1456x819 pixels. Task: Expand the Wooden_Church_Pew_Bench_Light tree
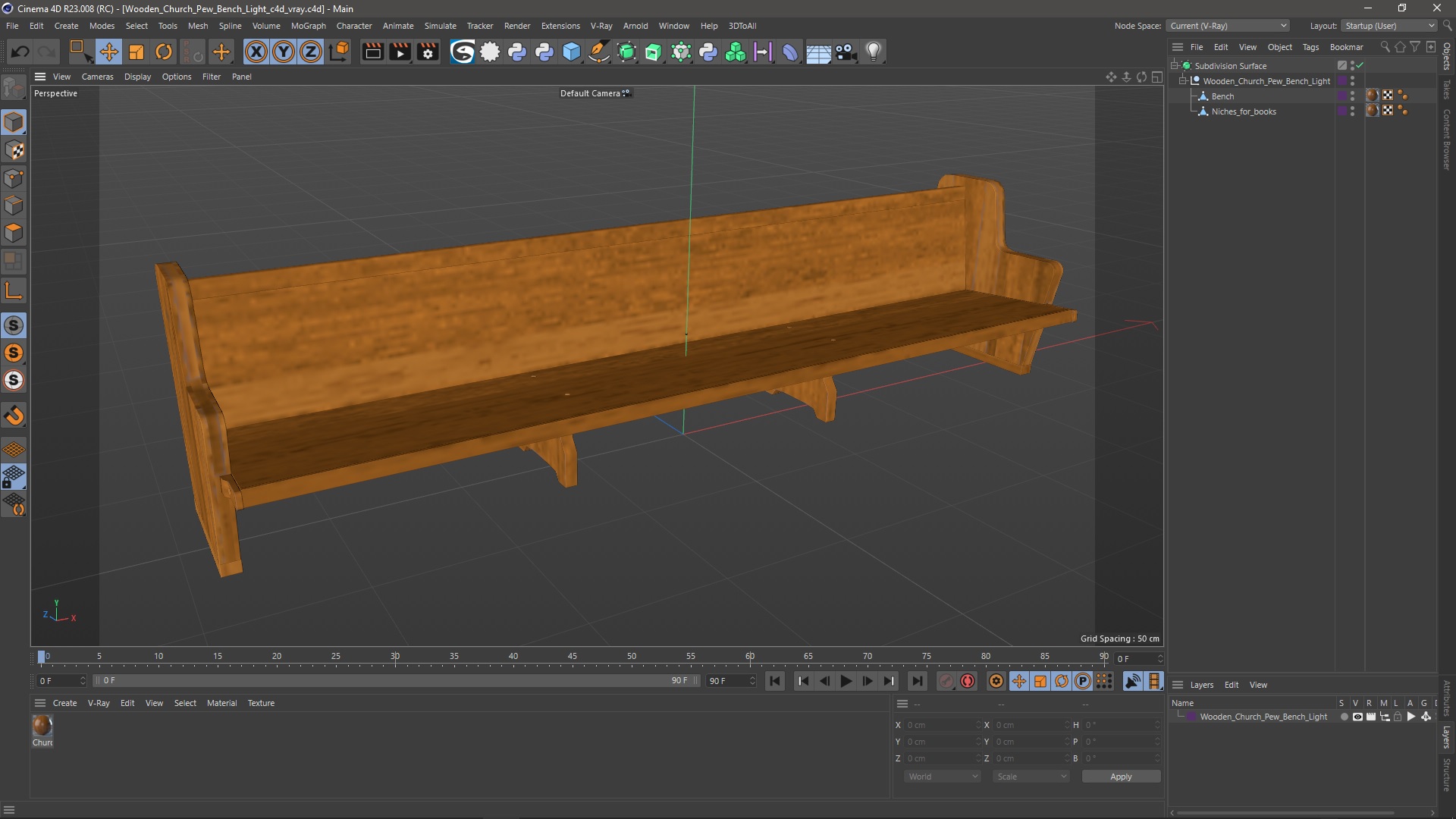pyautogui.click(x=1183, y=81)
